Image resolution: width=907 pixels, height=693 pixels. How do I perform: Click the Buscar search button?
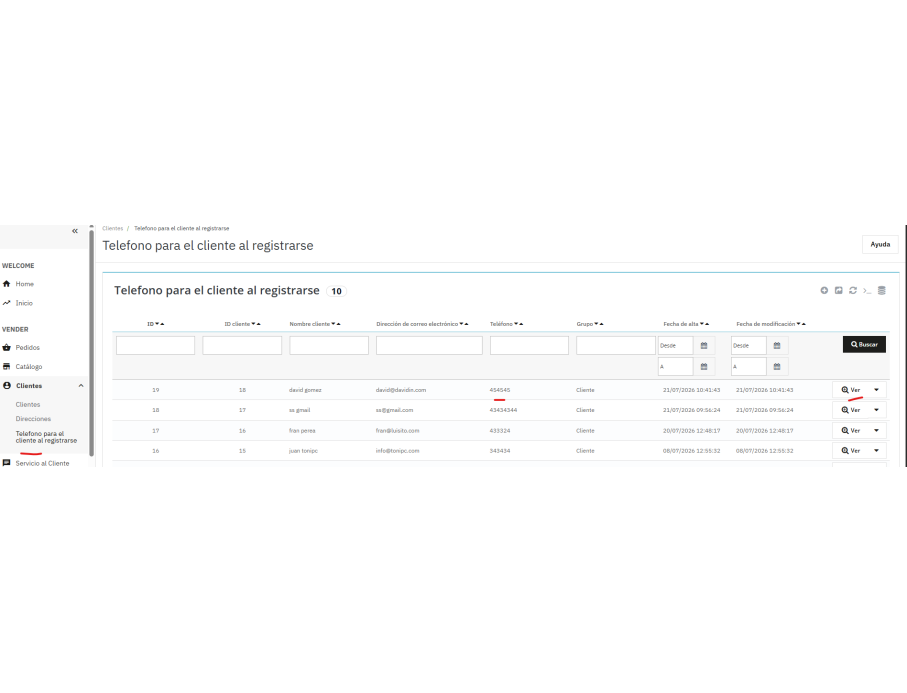[864, 344]
